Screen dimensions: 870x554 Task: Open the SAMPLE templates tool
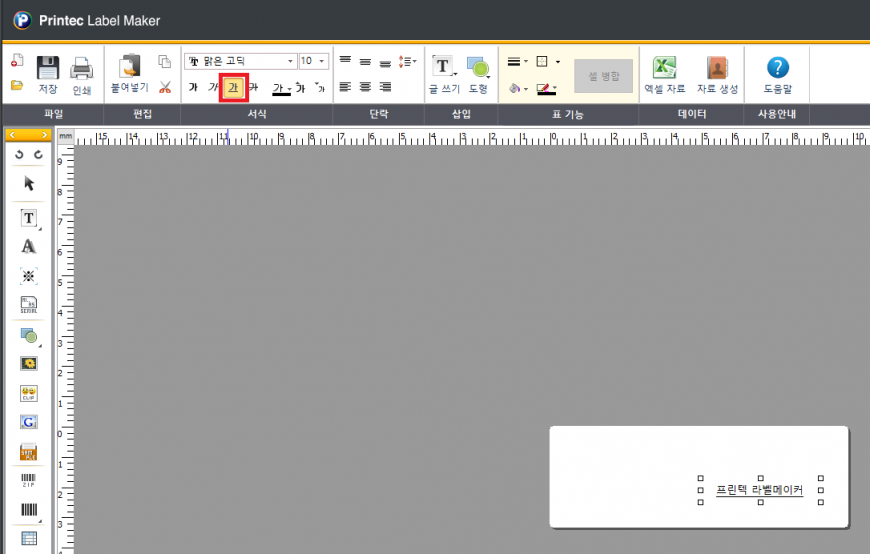click(29, 451)
